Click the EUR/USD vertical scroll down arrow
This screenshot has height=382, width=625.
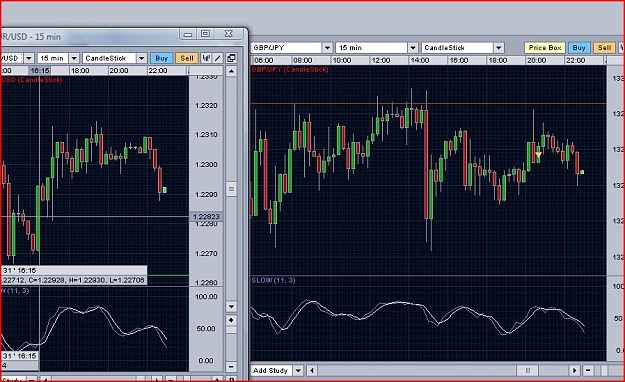231,307
